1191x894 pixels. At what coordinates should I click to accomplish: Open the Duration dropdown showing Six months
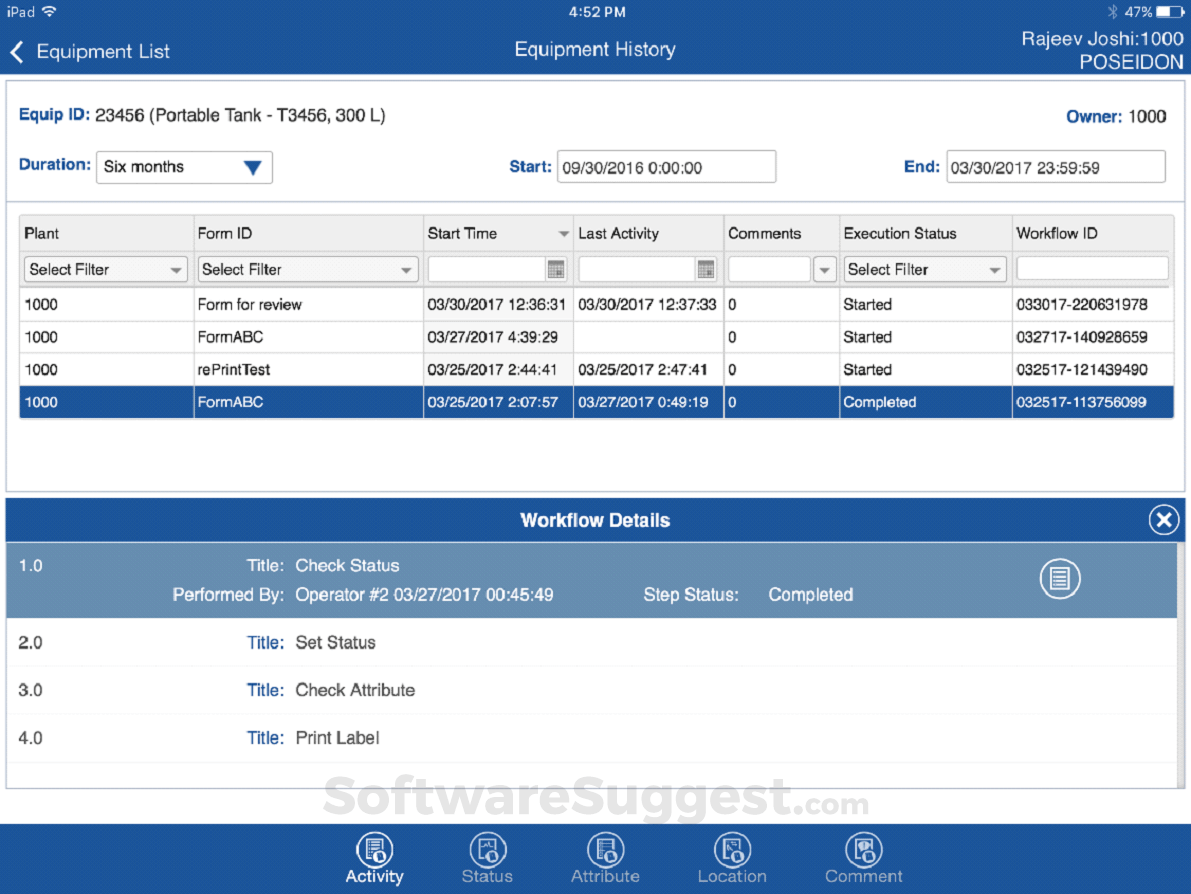(x=183, y=167)
